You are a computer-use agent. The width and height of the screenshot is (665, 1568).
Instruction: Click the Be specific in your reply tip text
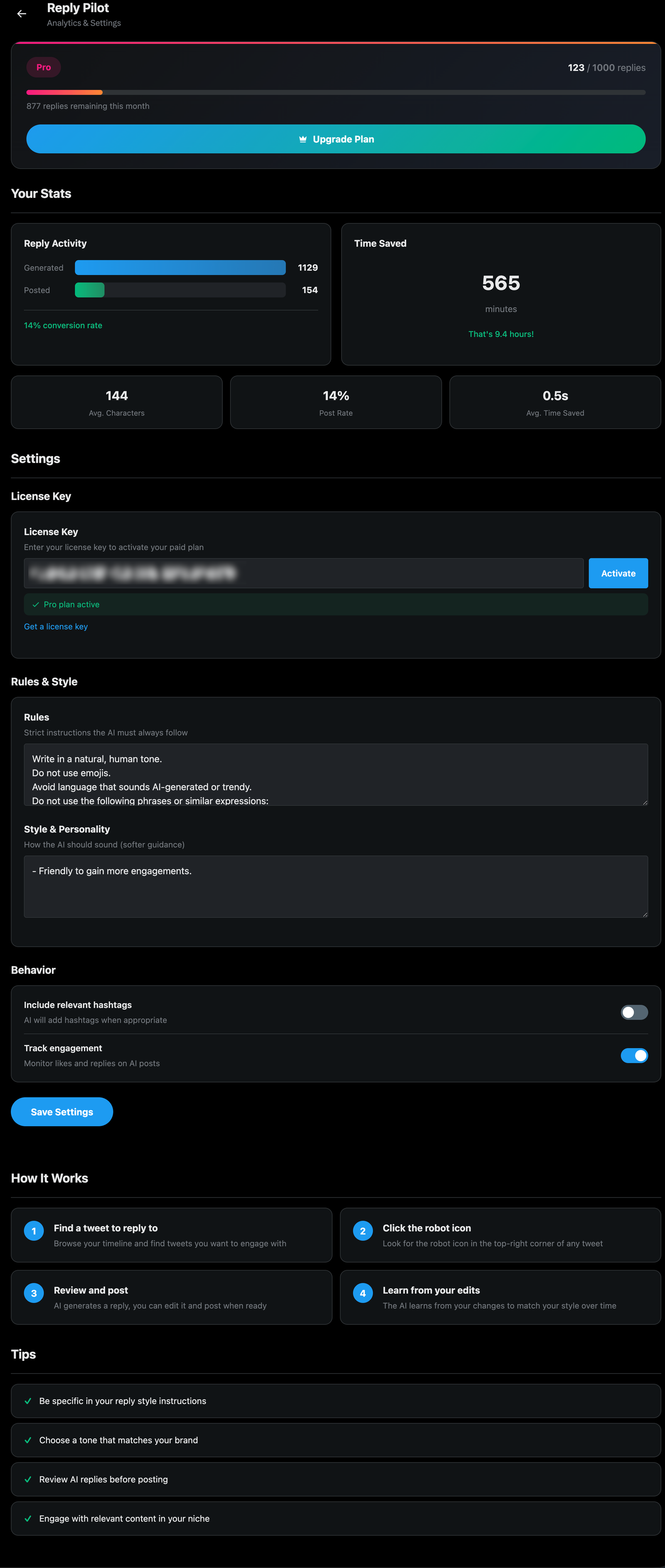click(x=123, y=1401)
